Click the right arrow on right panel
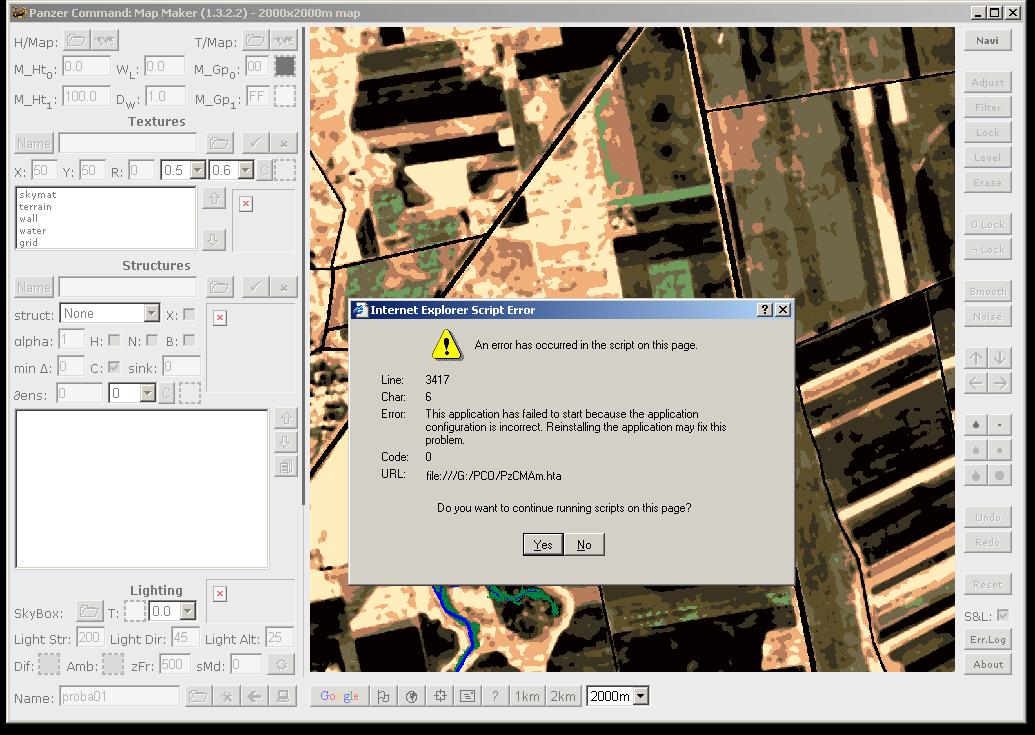This screenshot has height=735, width=1035. pyautogui.click(x=1000, y=383)
